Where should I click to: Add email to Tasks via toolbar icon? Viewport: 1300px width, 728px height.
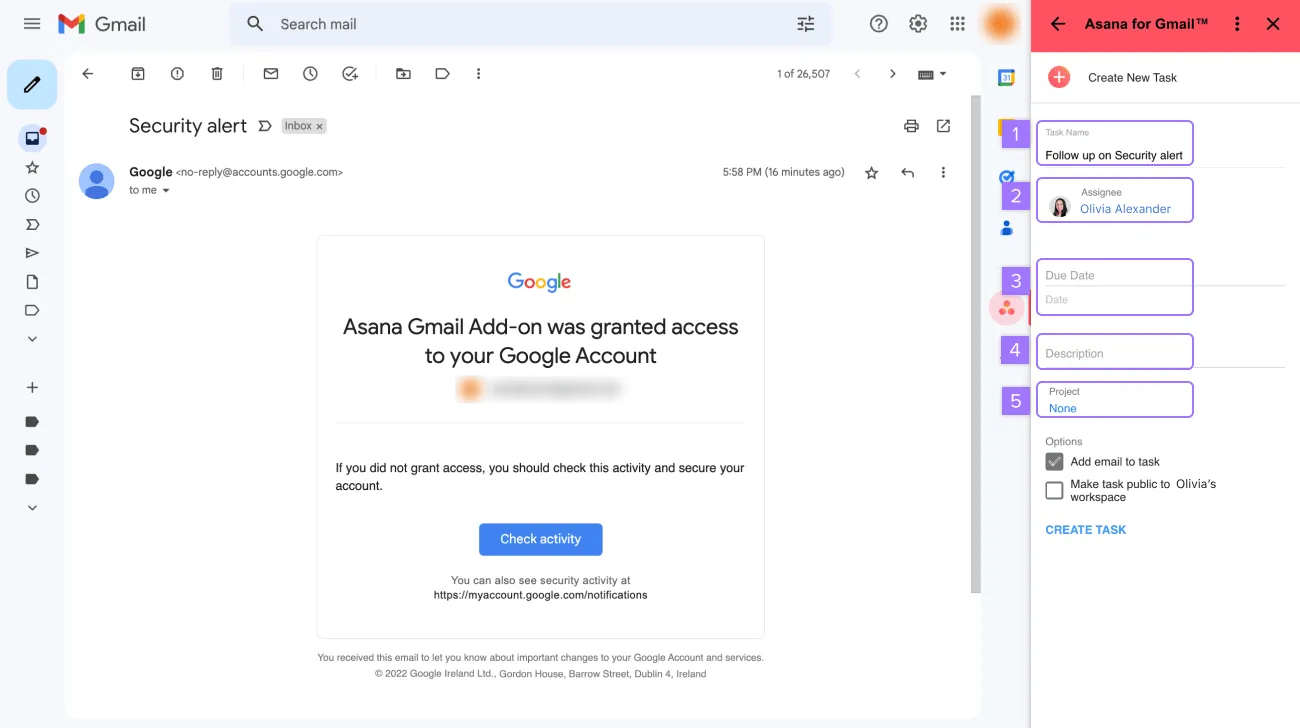coord(350,73)
